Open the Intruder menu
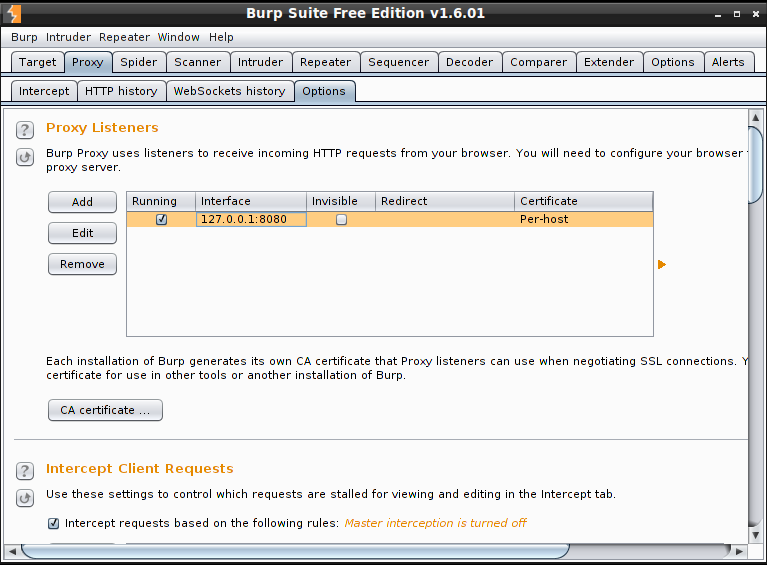The height and width of the screenshot is (565, 767). point(68,37)
